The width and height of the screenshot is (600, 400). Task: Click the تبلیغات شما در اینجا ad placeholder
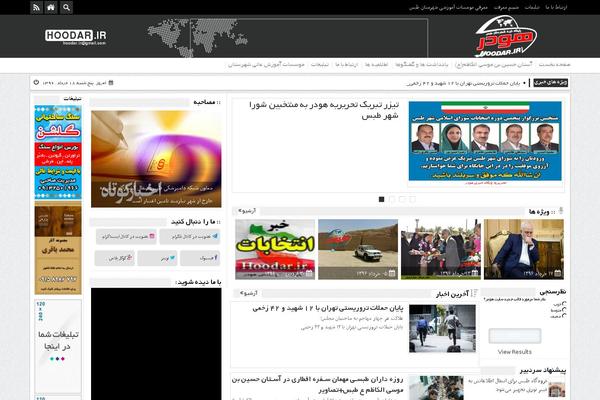coord(58,346)
